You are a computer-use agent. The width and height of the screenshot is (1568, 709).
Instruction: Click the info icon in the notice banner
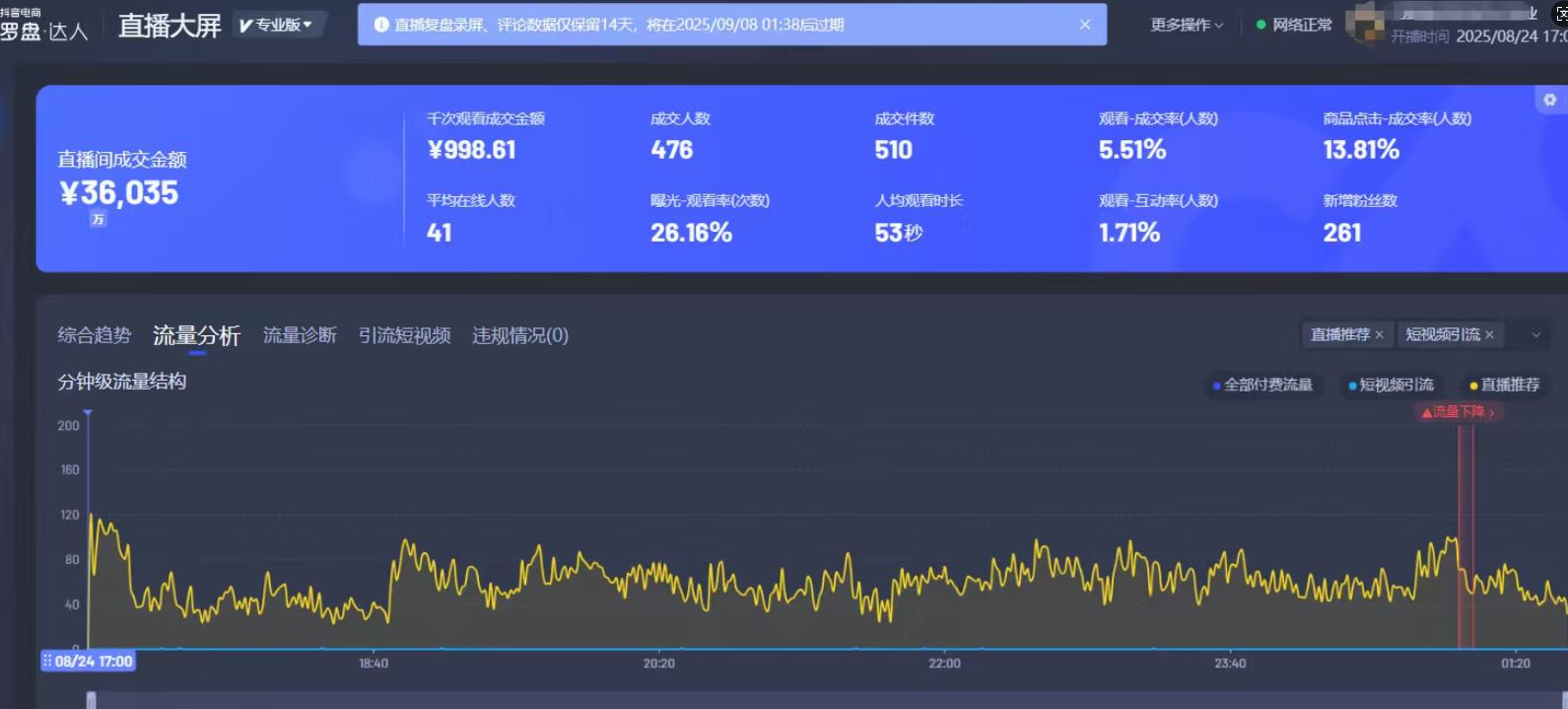[x=381, y=25]
